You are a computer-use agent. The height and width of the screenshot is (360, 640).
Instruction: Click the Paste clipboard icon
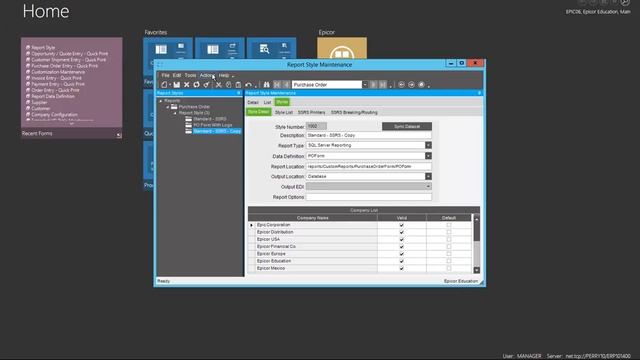pyautogui.click(x=238, y=84)
